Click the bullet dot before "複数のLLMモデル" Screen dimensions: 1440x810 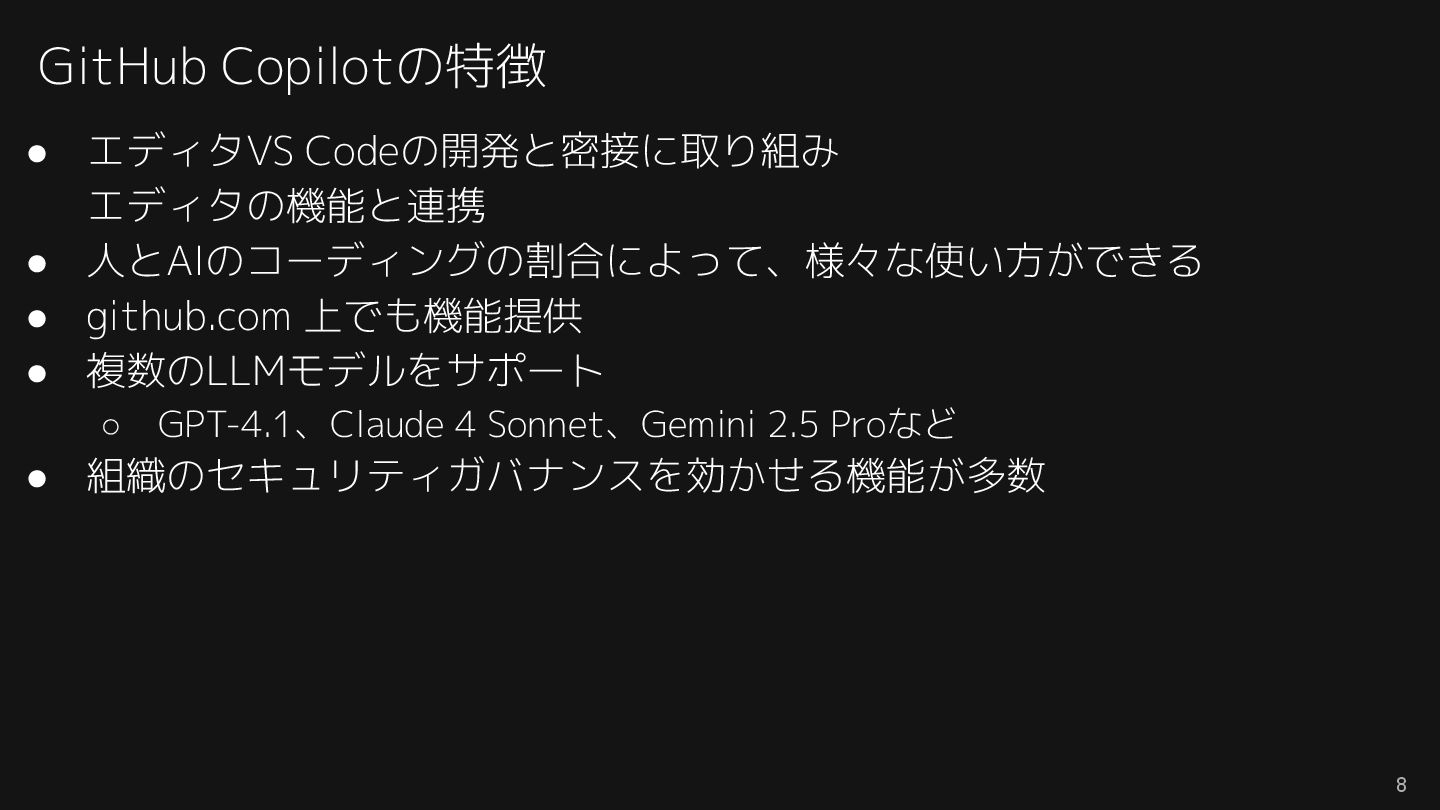(38, 372)
